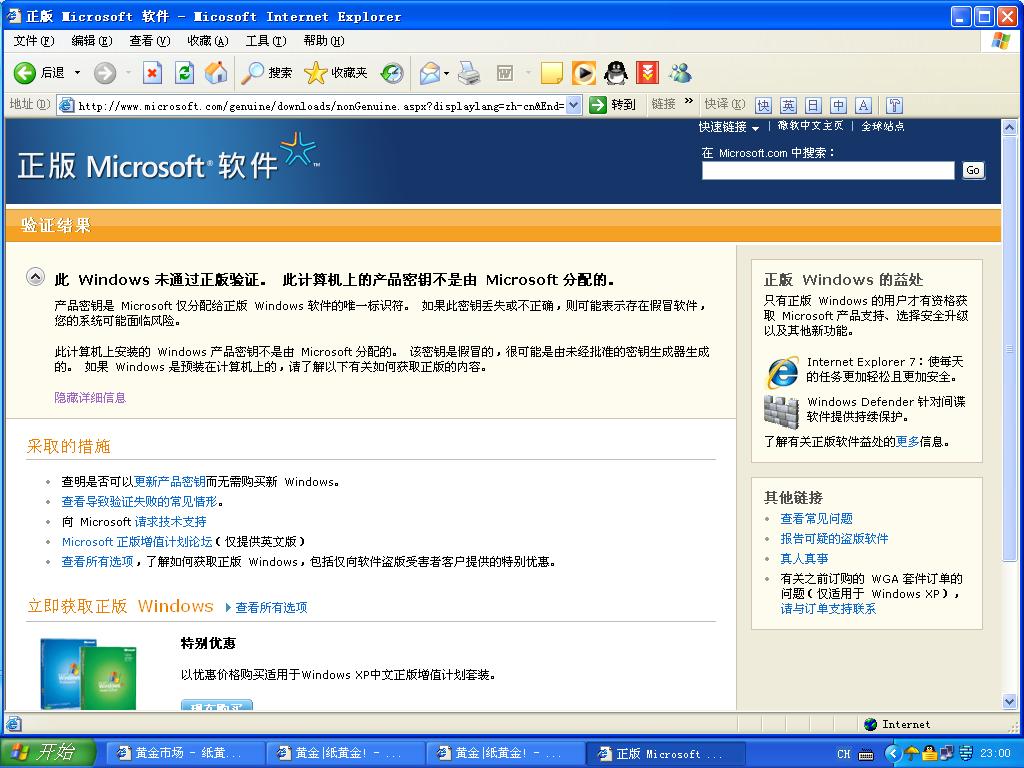Image resolution: width=1024 pixels, height=768 pixels.
Task: Click the last 快译 toolbar settings icon
Action: (x=894, y=105)
